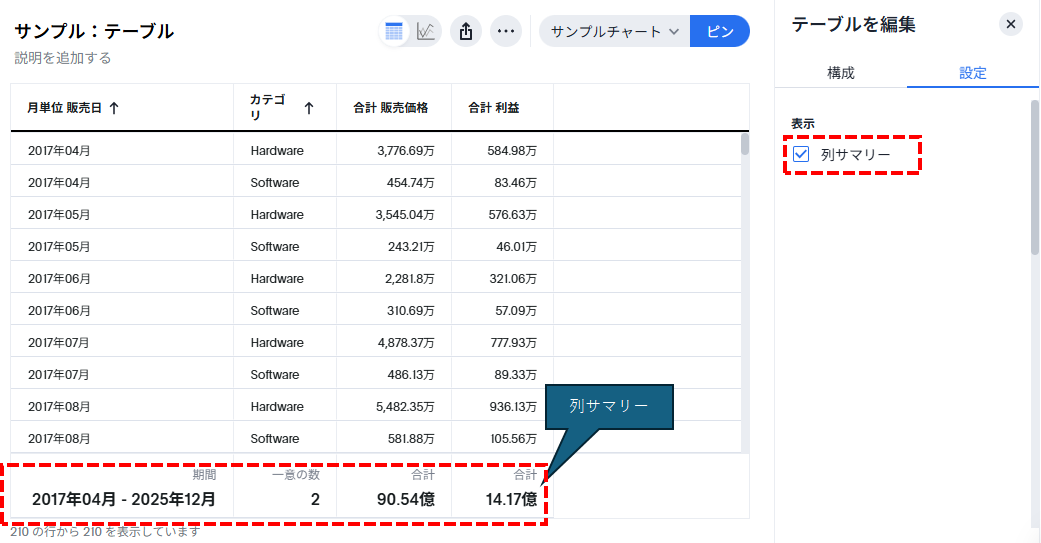Viewport: 1041px width, 543px height.
Task: Select cell 321.06万
Action: (513, 279)
